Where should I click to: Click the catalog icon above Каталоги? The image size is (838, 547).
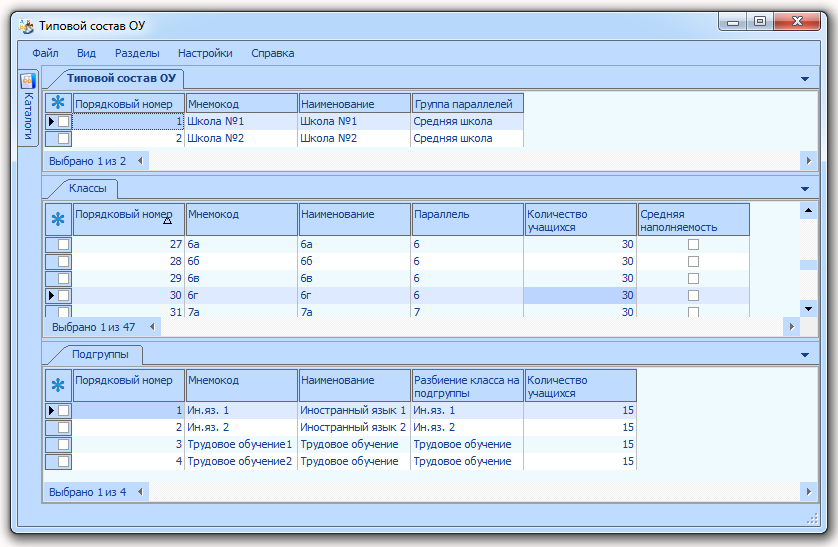coord(28,81)
